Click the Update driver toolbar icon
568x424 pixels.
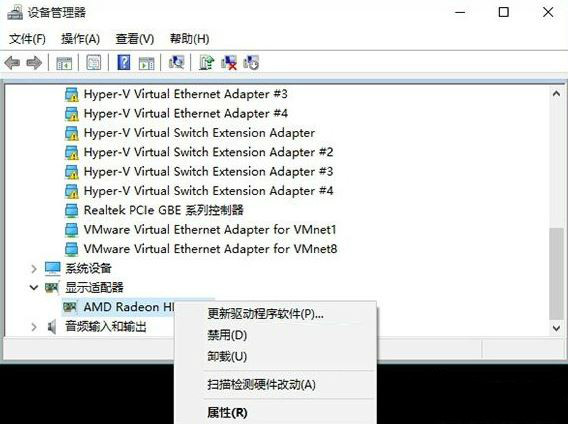click(x=206, y=63)
